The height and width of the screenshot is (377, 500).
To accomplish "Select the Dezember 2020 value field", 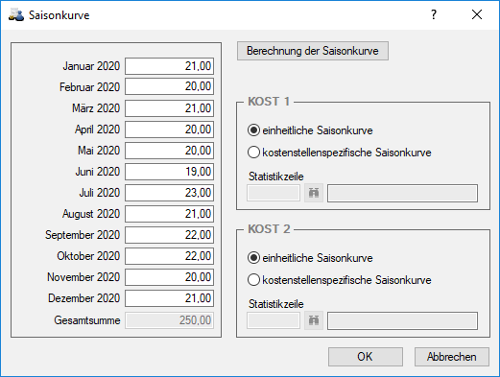I will tap(169, 298).
